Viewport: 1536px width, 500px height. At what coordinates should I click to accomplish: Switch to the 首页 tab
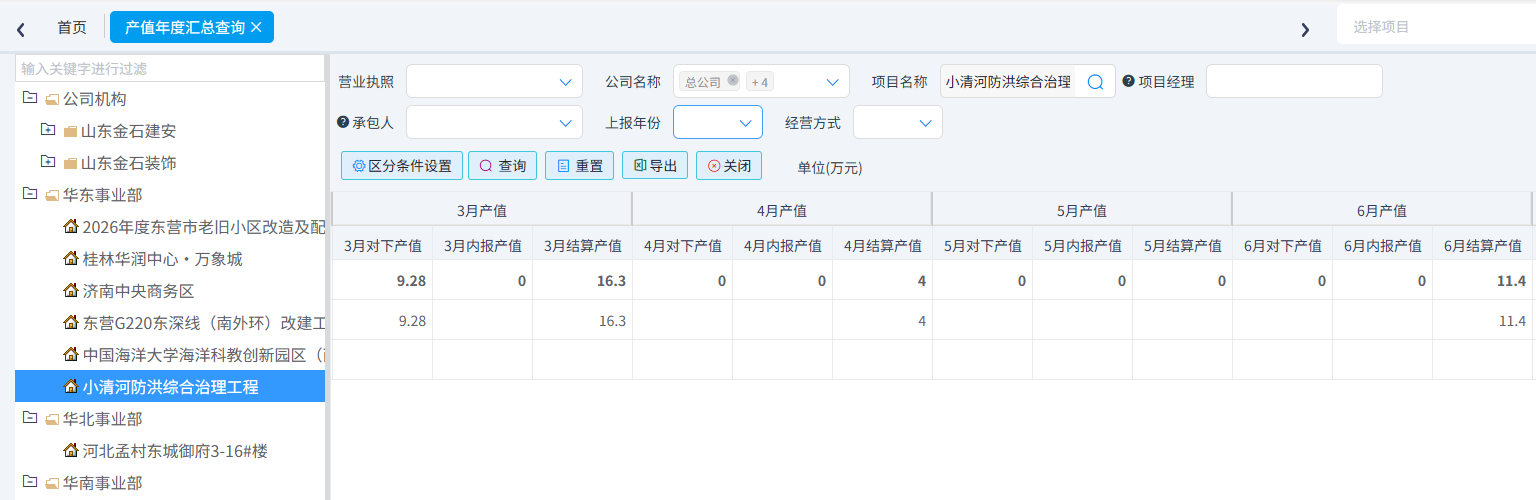coord(72,27)
